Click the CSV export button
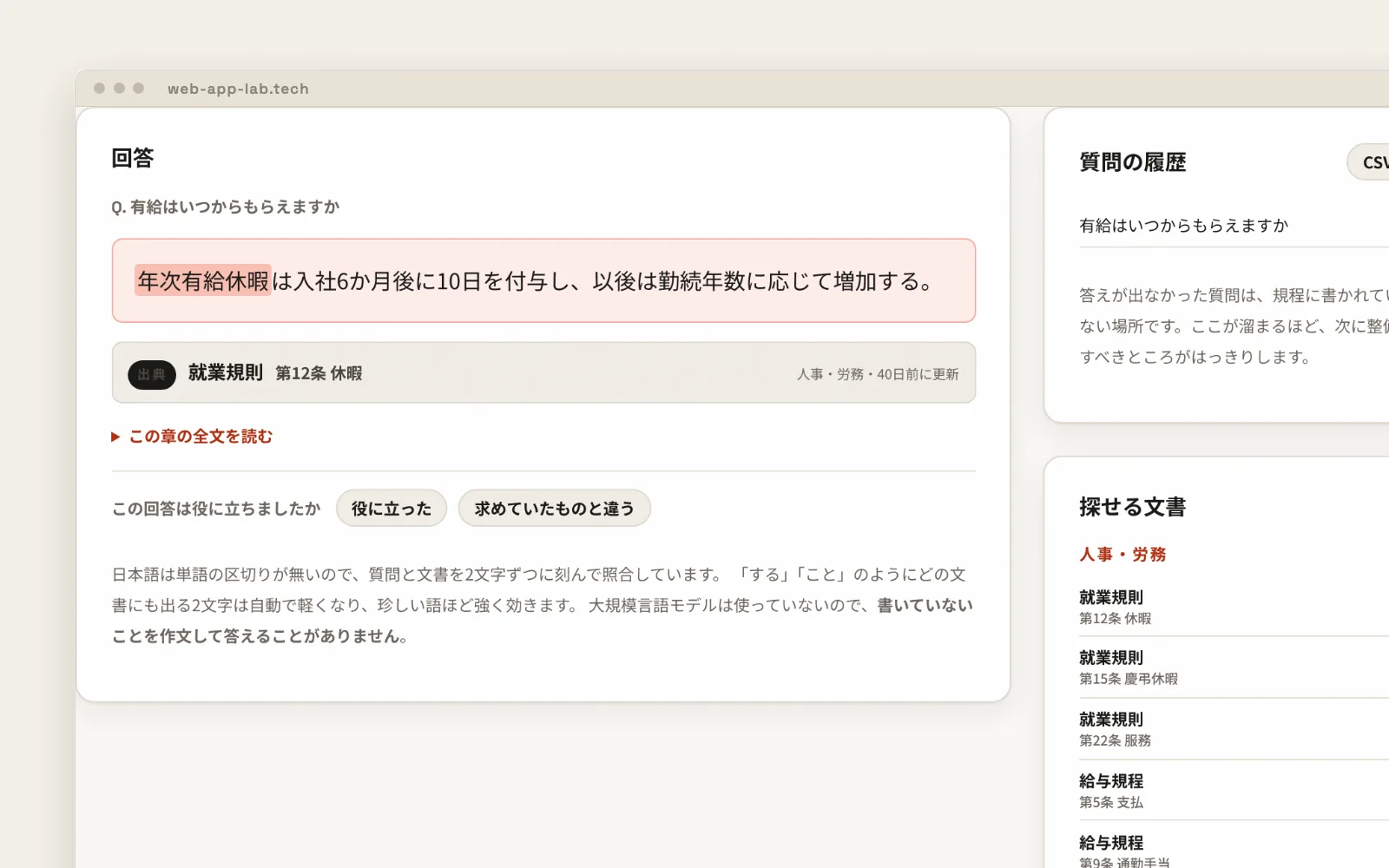 1370,162
